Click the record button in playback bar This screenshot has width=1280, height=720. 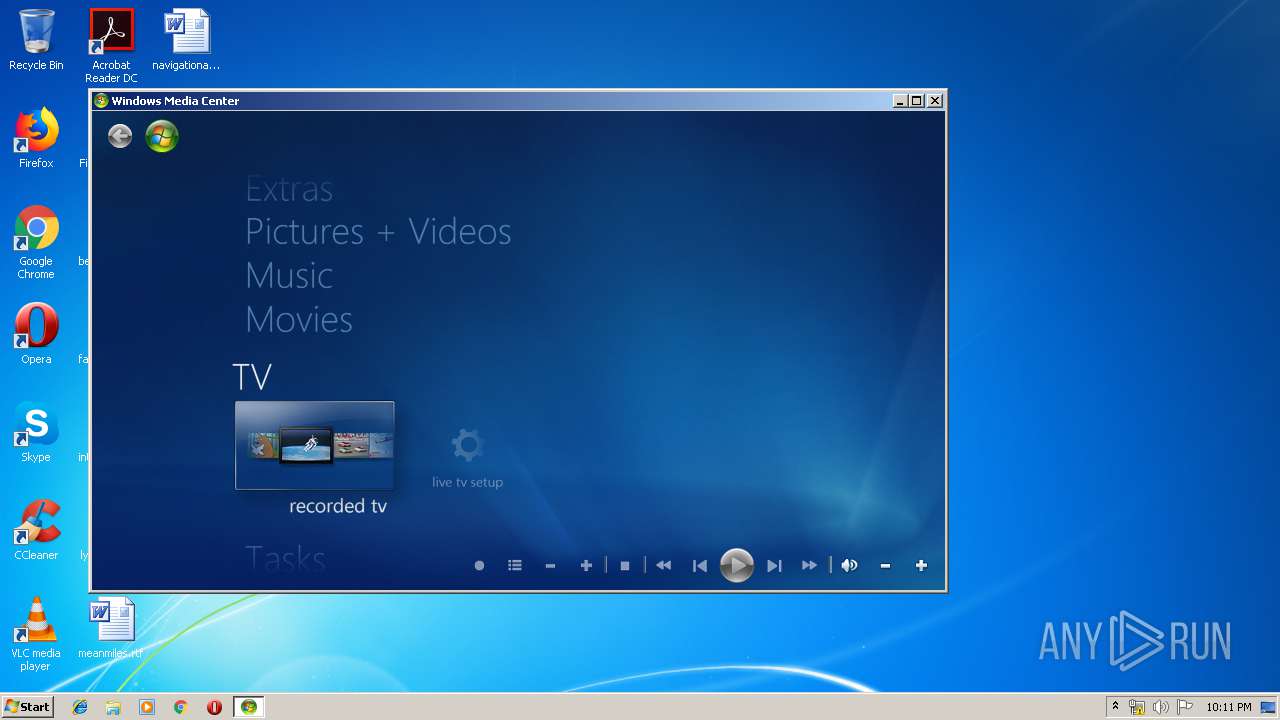[479, 566]
